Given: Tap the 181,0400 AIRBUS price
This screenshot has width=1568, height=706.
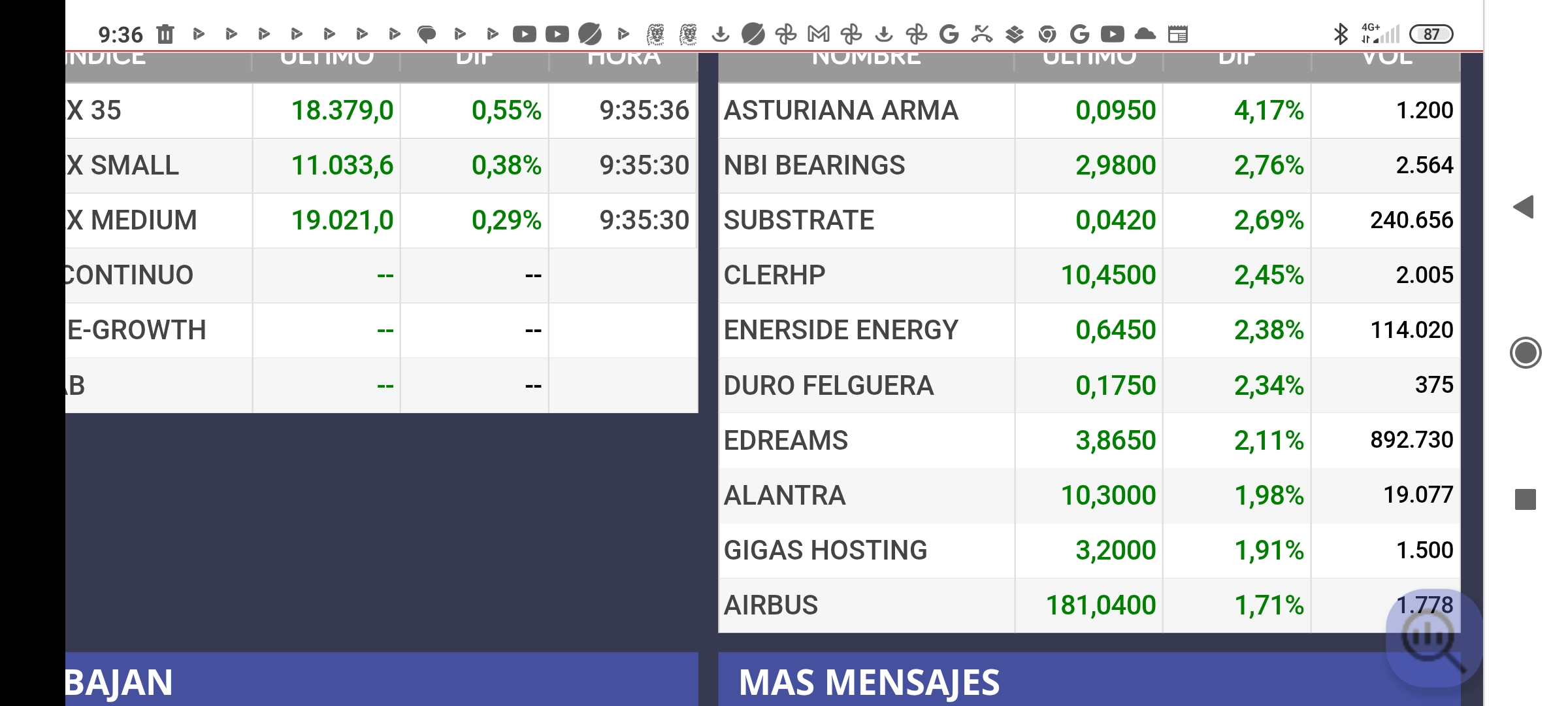Looking at the screenshot, I should (1101, 605).
